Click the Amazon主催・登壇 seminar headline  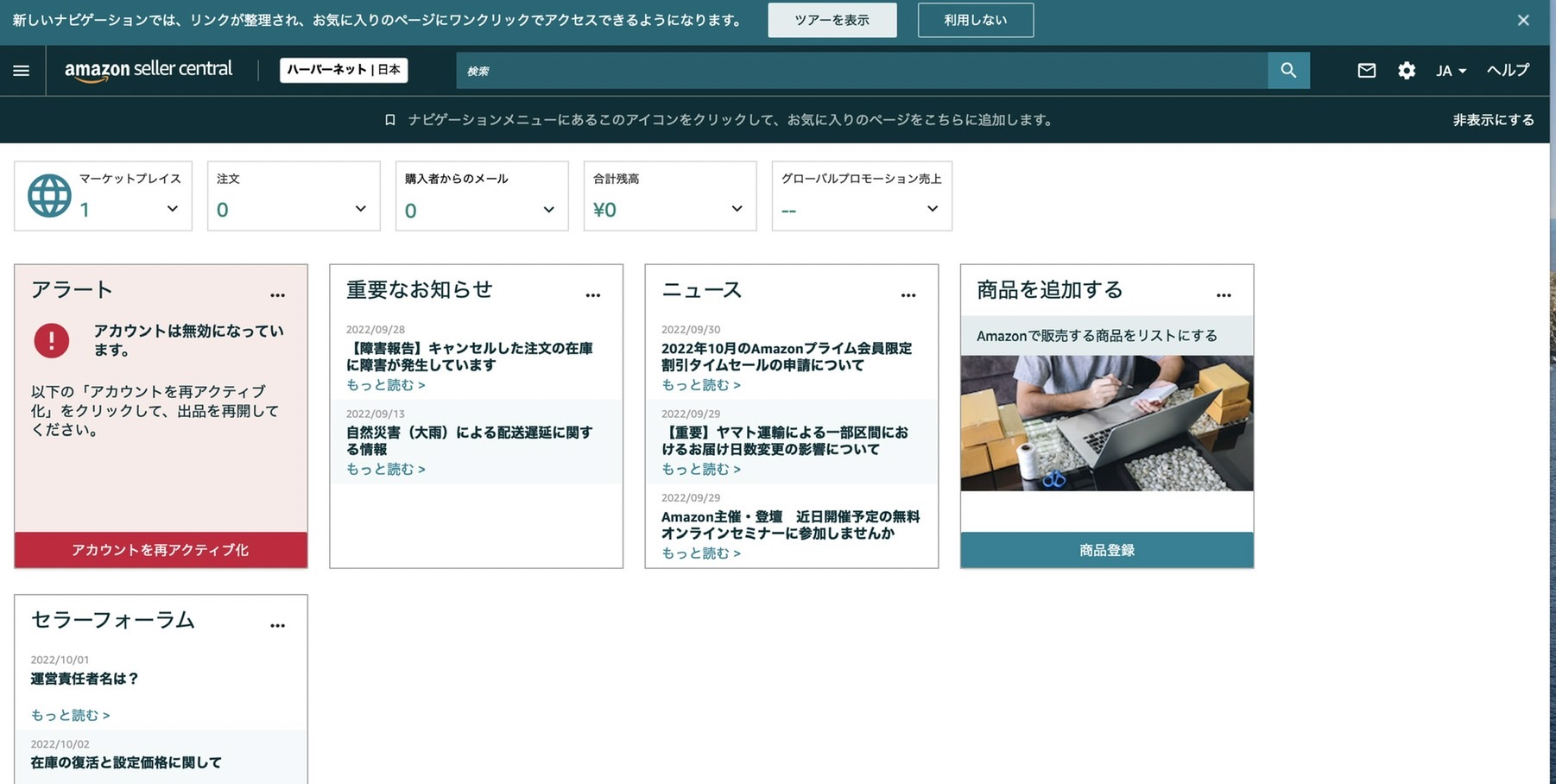click(x=791, y=525)
